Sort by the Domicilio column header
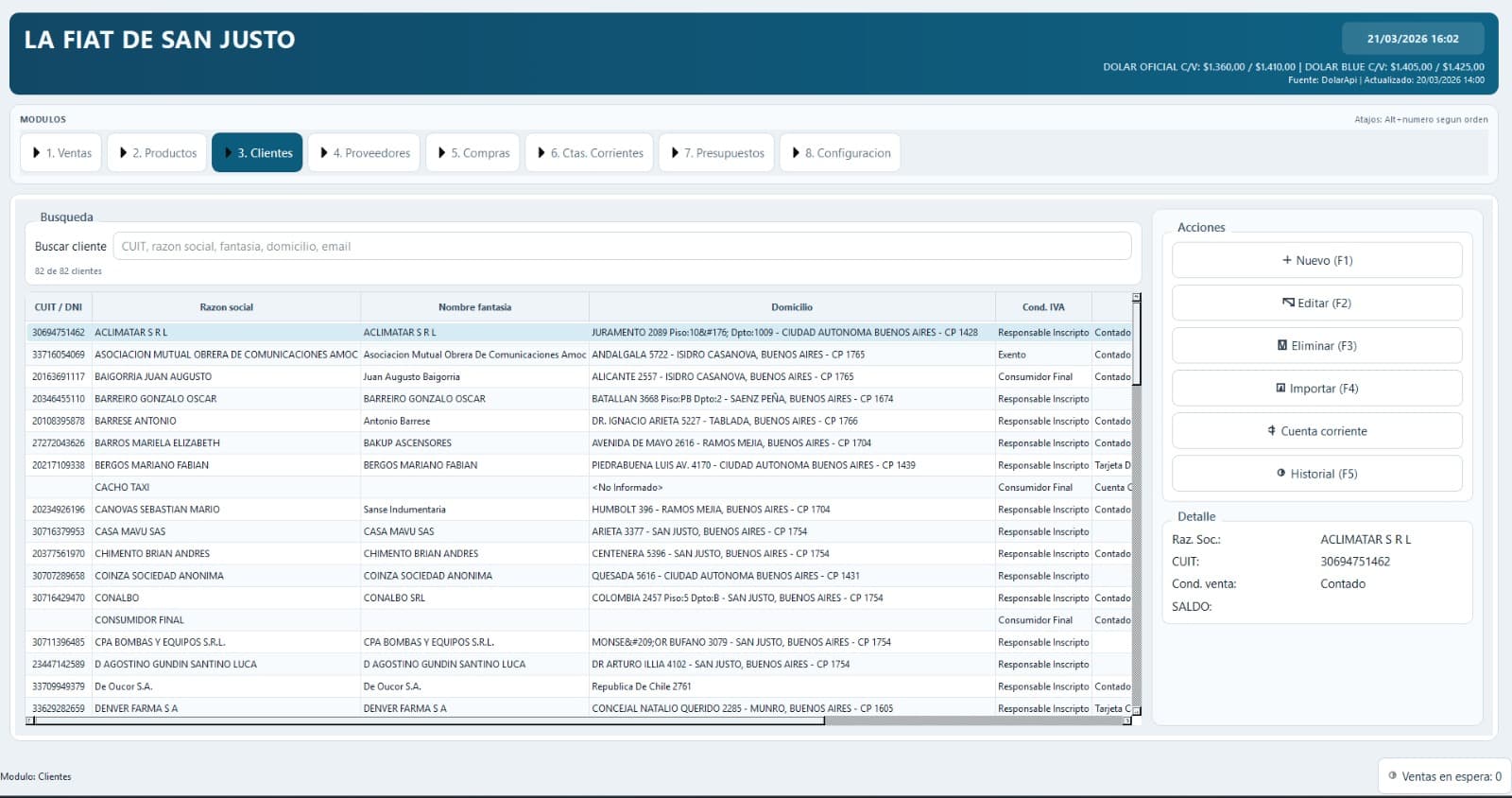 (x=792, y=307)
